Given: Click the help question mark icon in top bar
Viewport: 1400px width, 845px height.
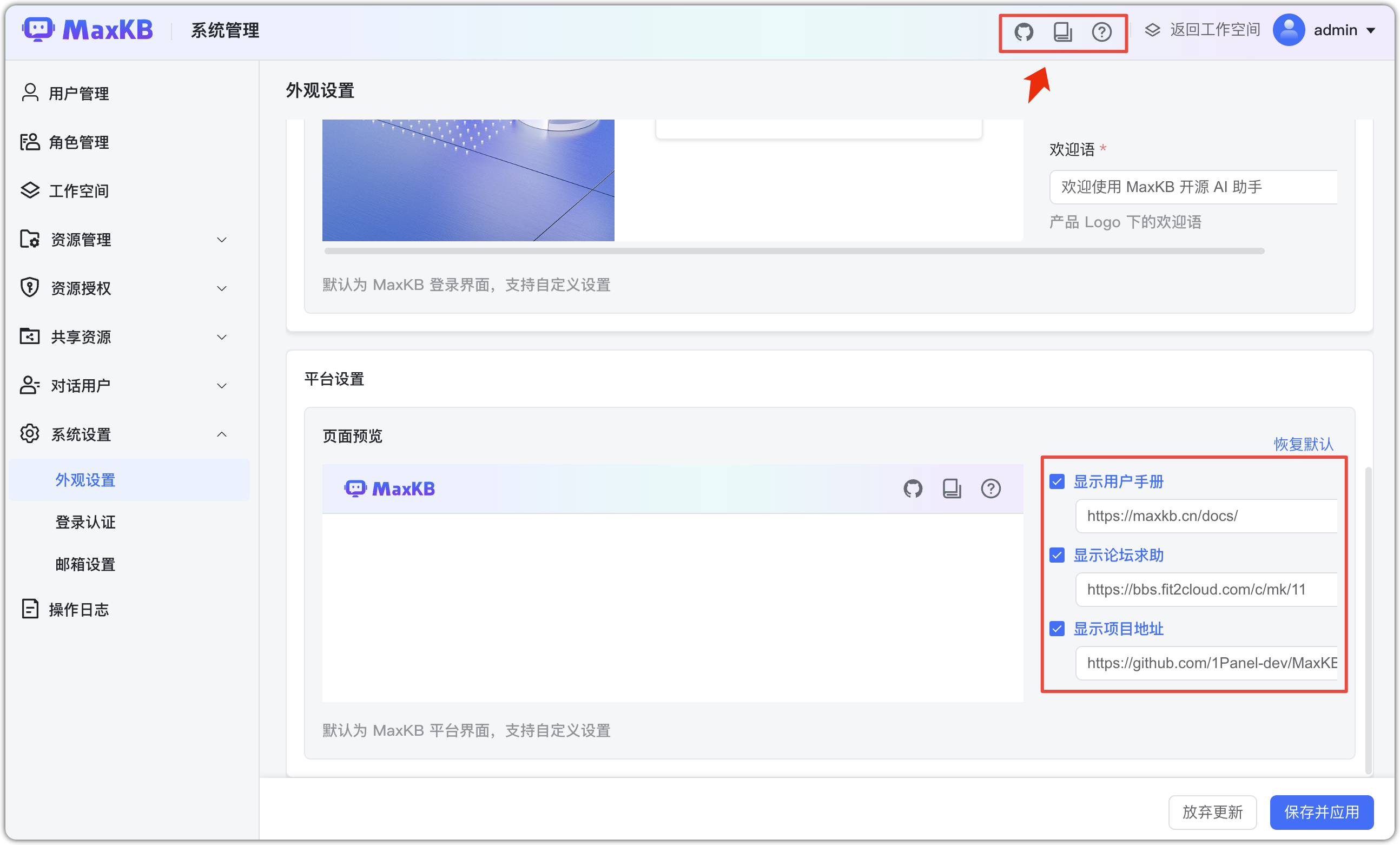Looking at the screenshot, I should (1102, 32).
